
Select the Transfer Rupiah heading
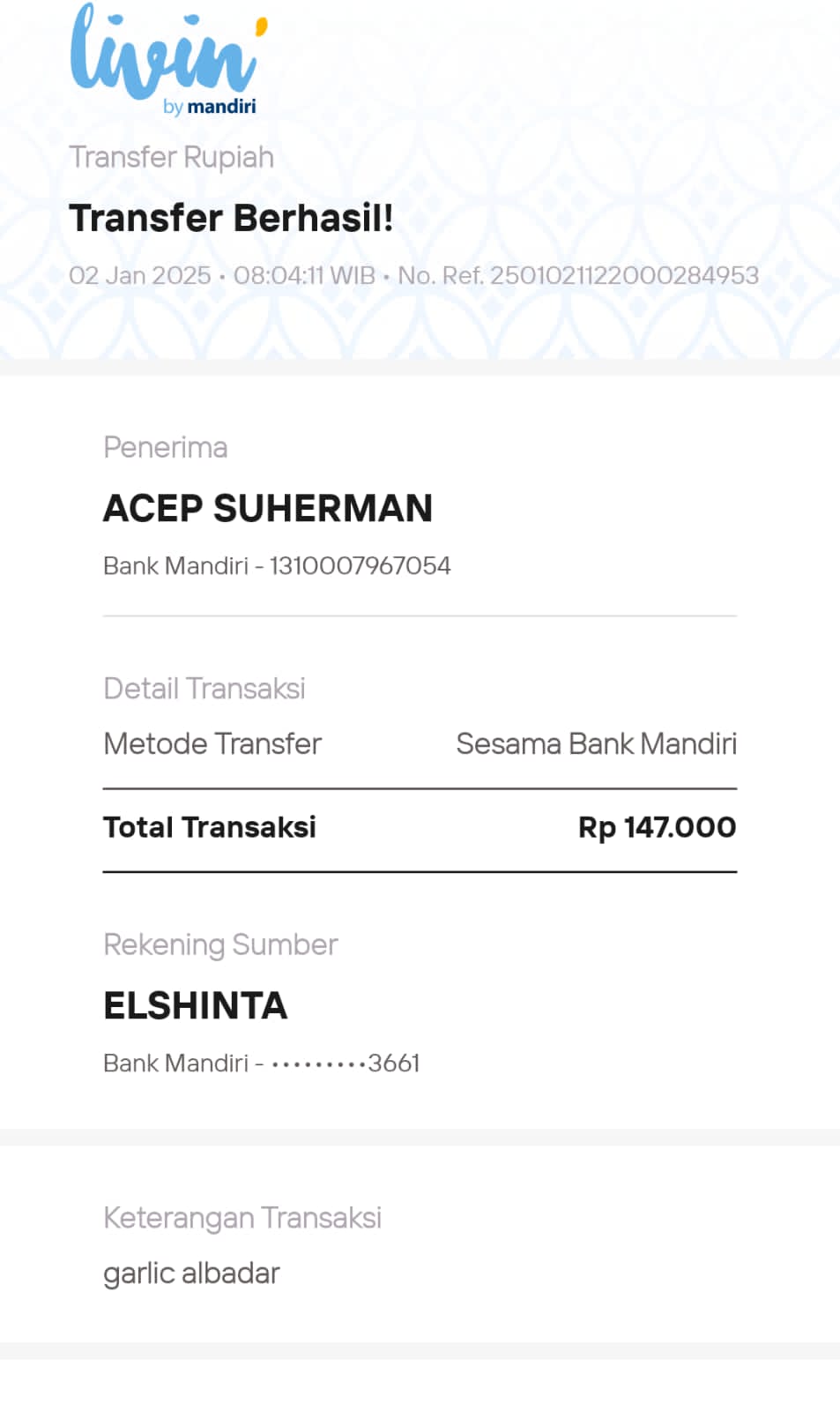click(172, 157)
